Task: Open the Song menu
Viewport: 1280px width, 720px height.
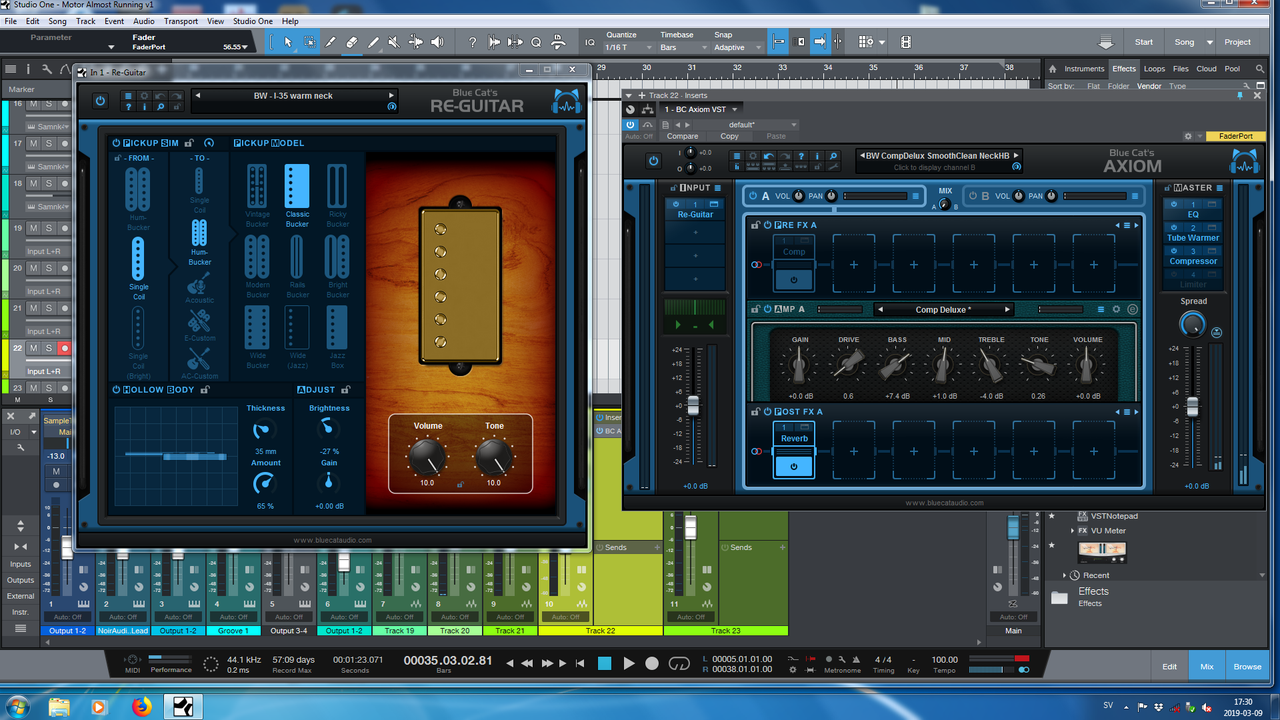Action: [x=58, y=21]
